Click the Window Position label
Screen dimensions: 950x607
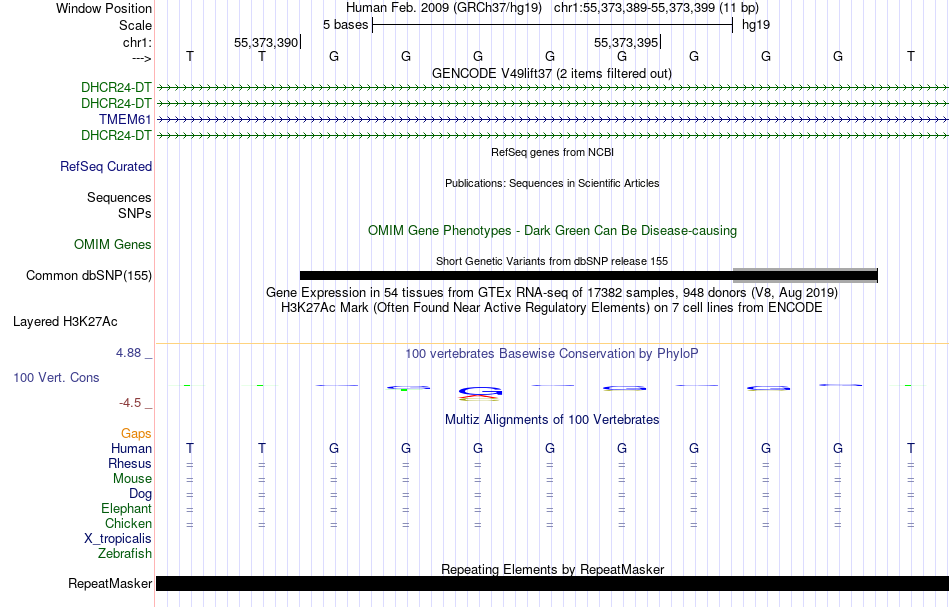click(x=104, y=8)
